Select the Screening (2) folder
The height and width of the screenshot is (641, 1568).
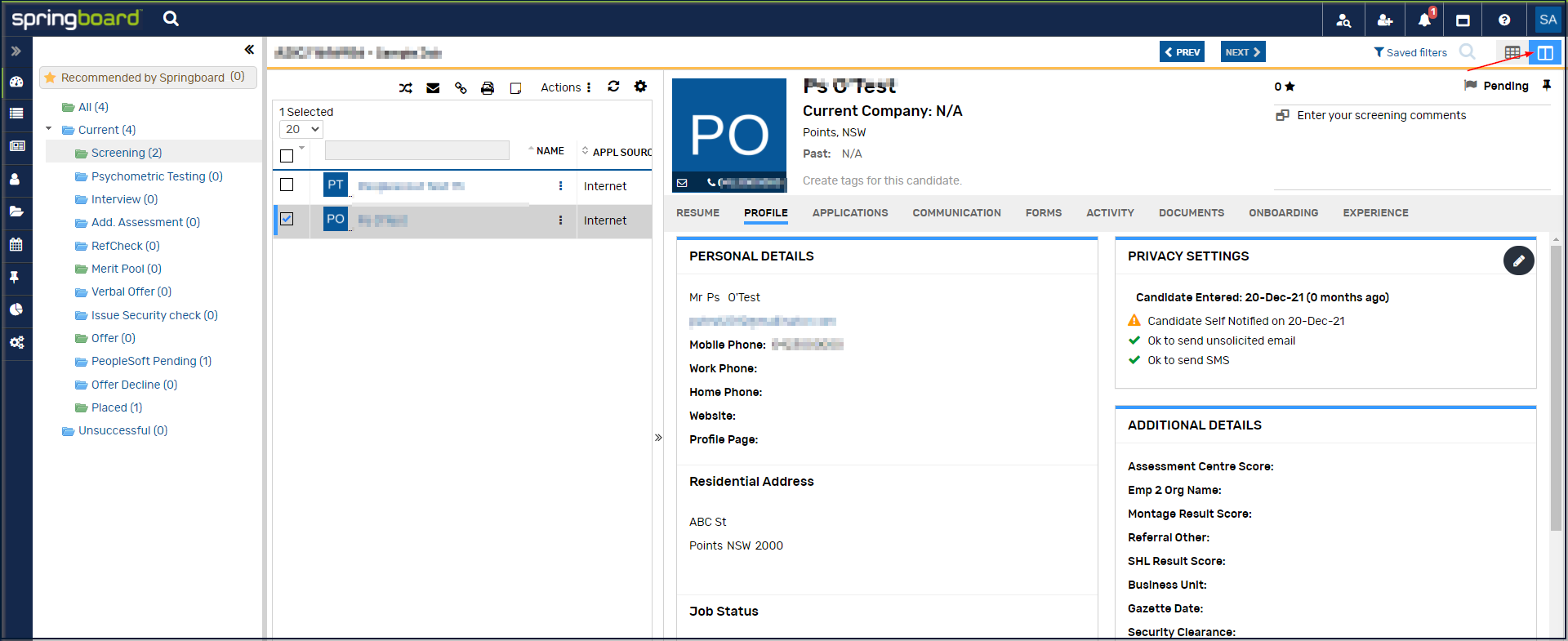[126, 153]
